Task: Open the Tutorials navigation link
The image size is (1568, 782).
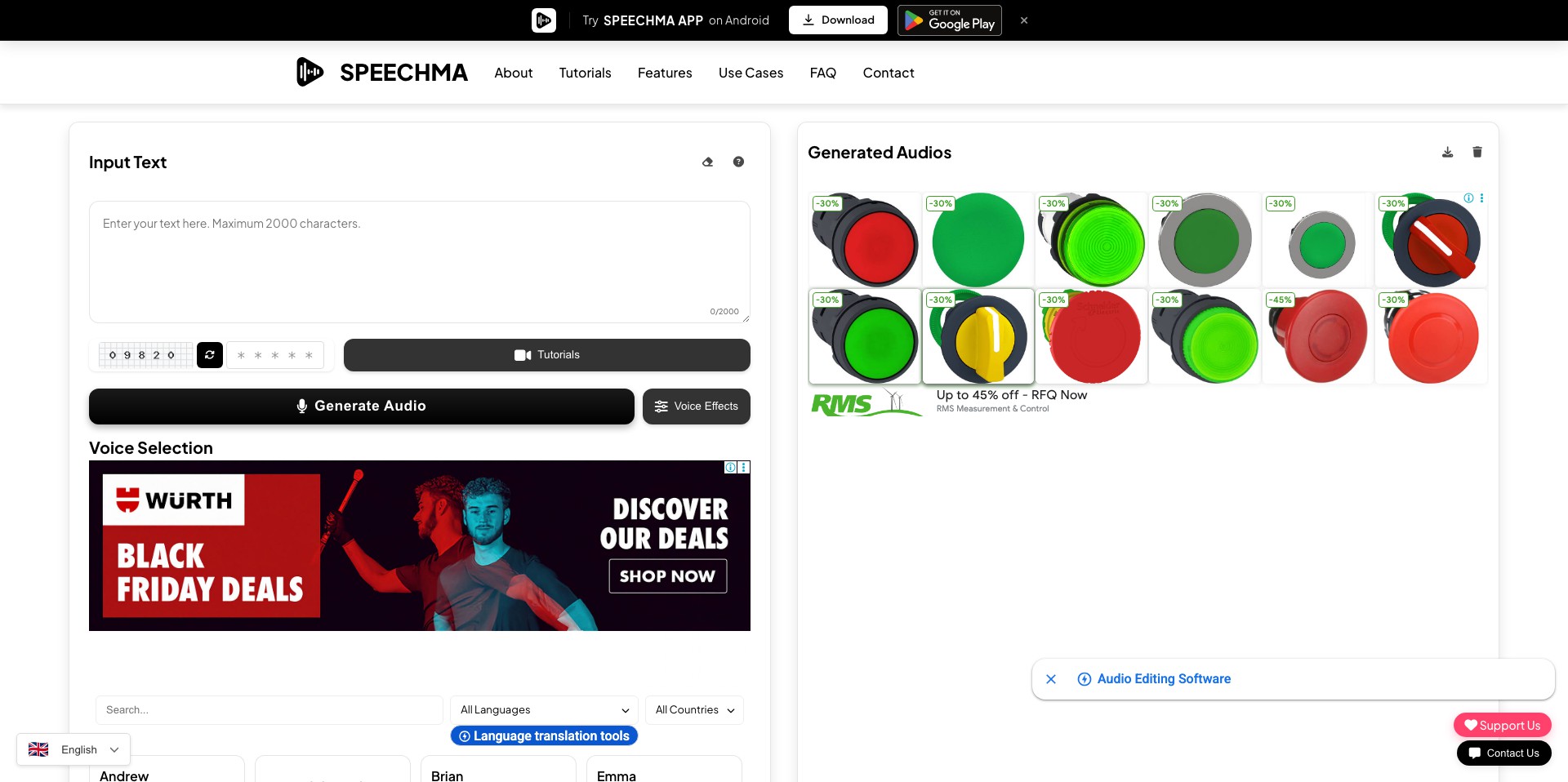Action: pyautogui.click(x=585, y=73)
